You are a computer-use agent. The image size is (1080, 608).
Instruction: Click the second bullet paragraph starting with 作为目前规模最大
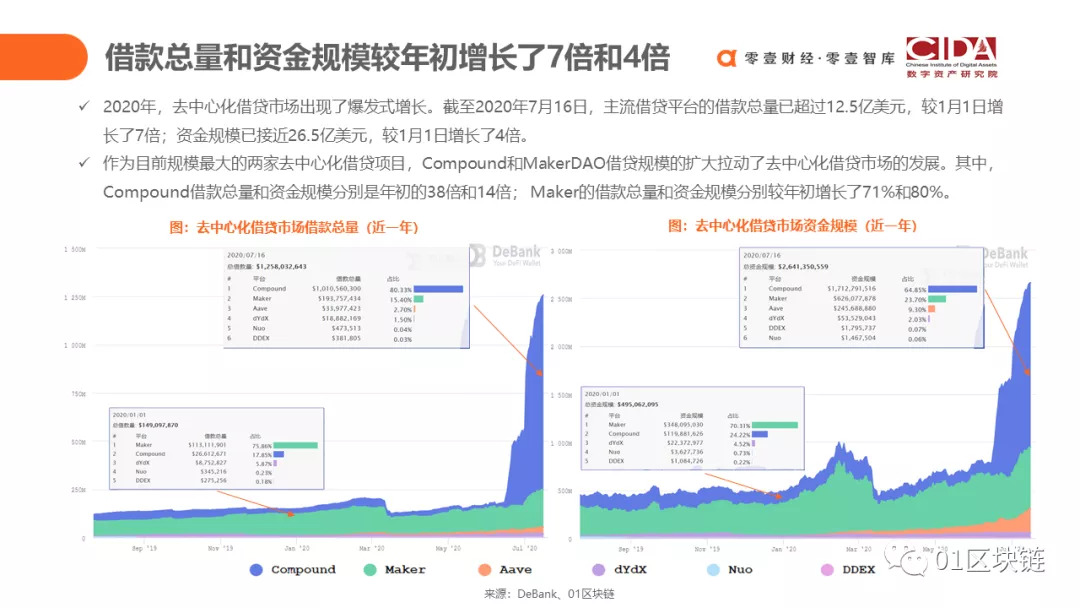(x=549, y=177)
